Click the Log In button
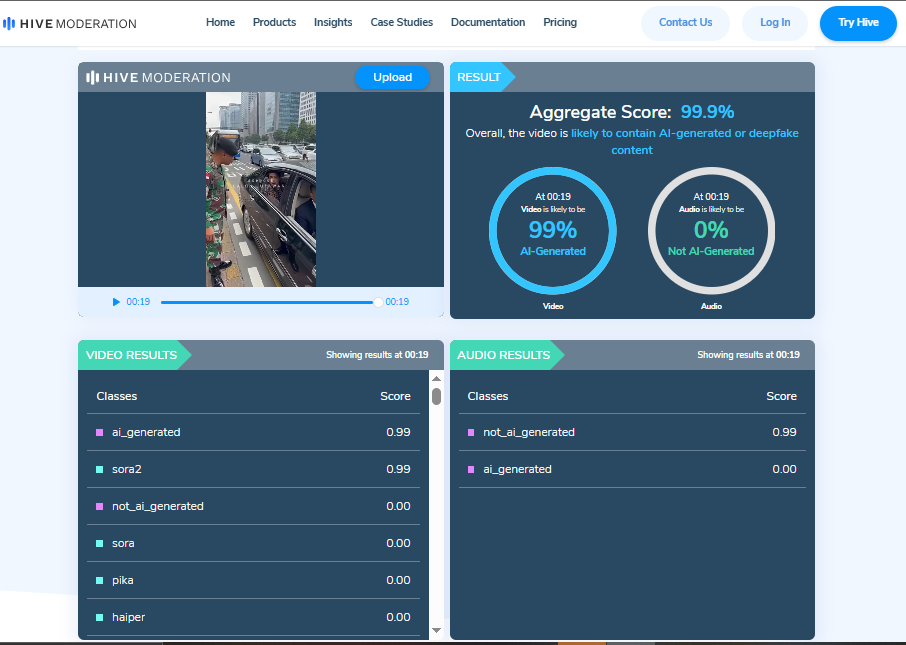This screenshot has height=645, width=906. [774, 23]
